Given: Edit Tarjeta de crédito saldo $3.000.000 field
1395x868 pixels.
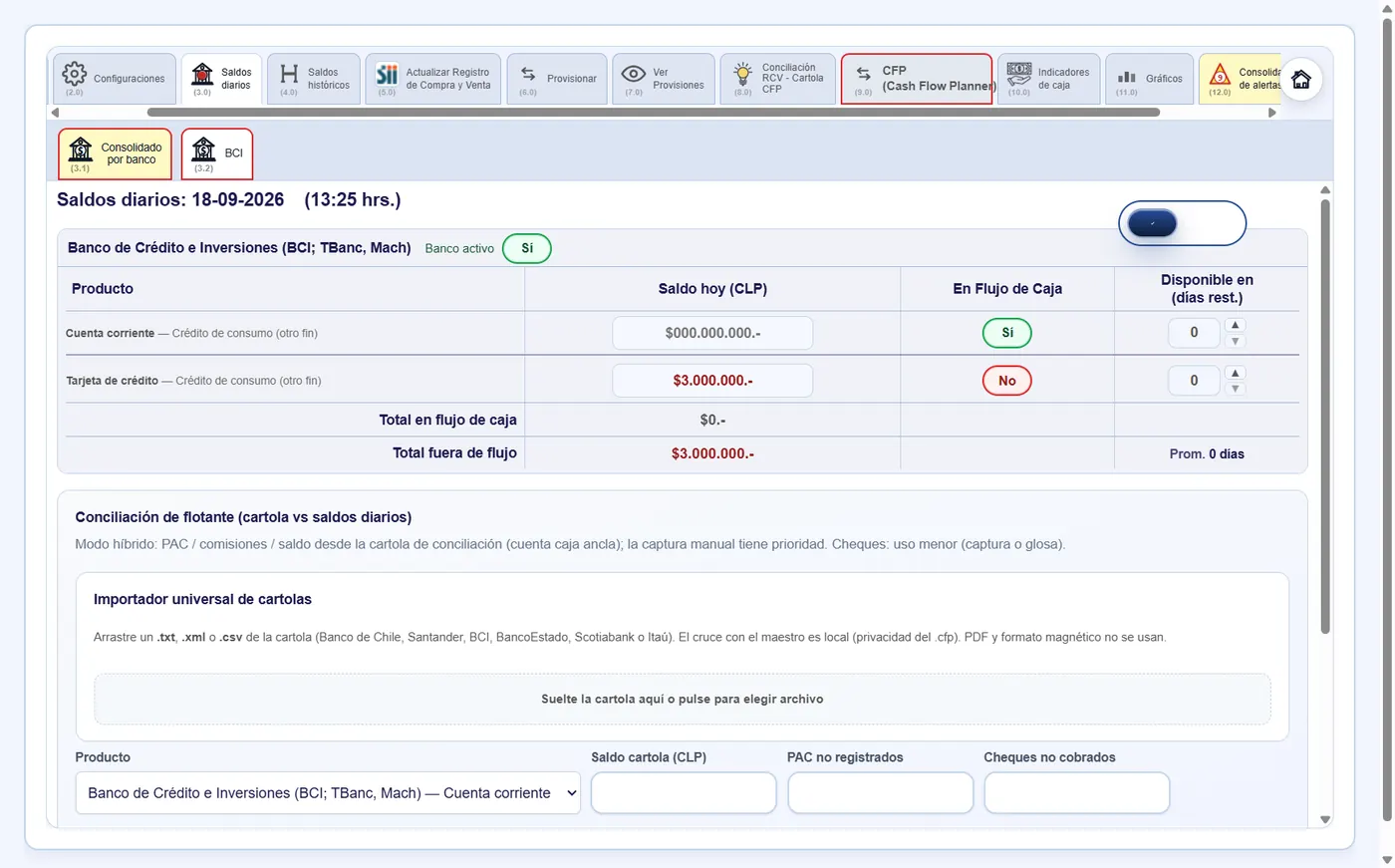Looking at the screenshot, I should click(x=712, y=381).
